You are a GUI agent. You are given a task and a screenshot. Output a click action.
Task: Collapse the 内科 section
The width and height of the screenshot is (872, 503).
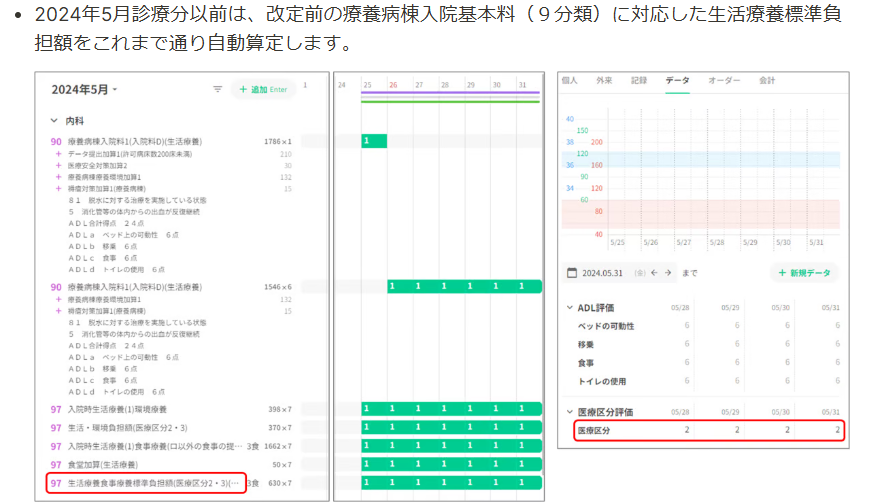pyautogui.click(x=54, y=121)
